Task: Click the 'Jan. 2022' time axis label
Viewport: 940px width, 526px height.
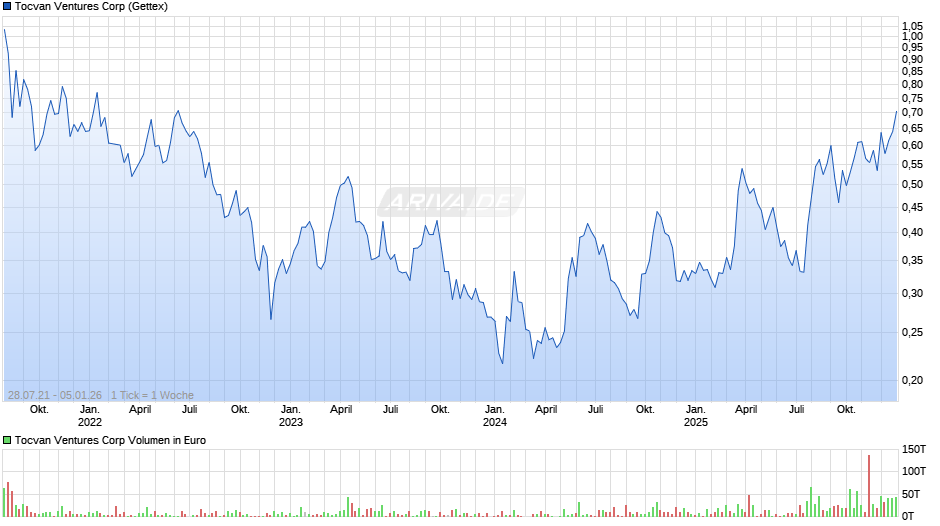Action: point(90,416)
